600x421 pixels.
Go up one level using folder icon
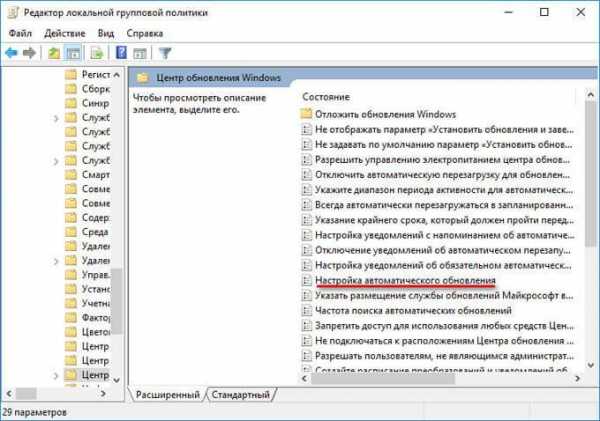(x=54, y=53)
